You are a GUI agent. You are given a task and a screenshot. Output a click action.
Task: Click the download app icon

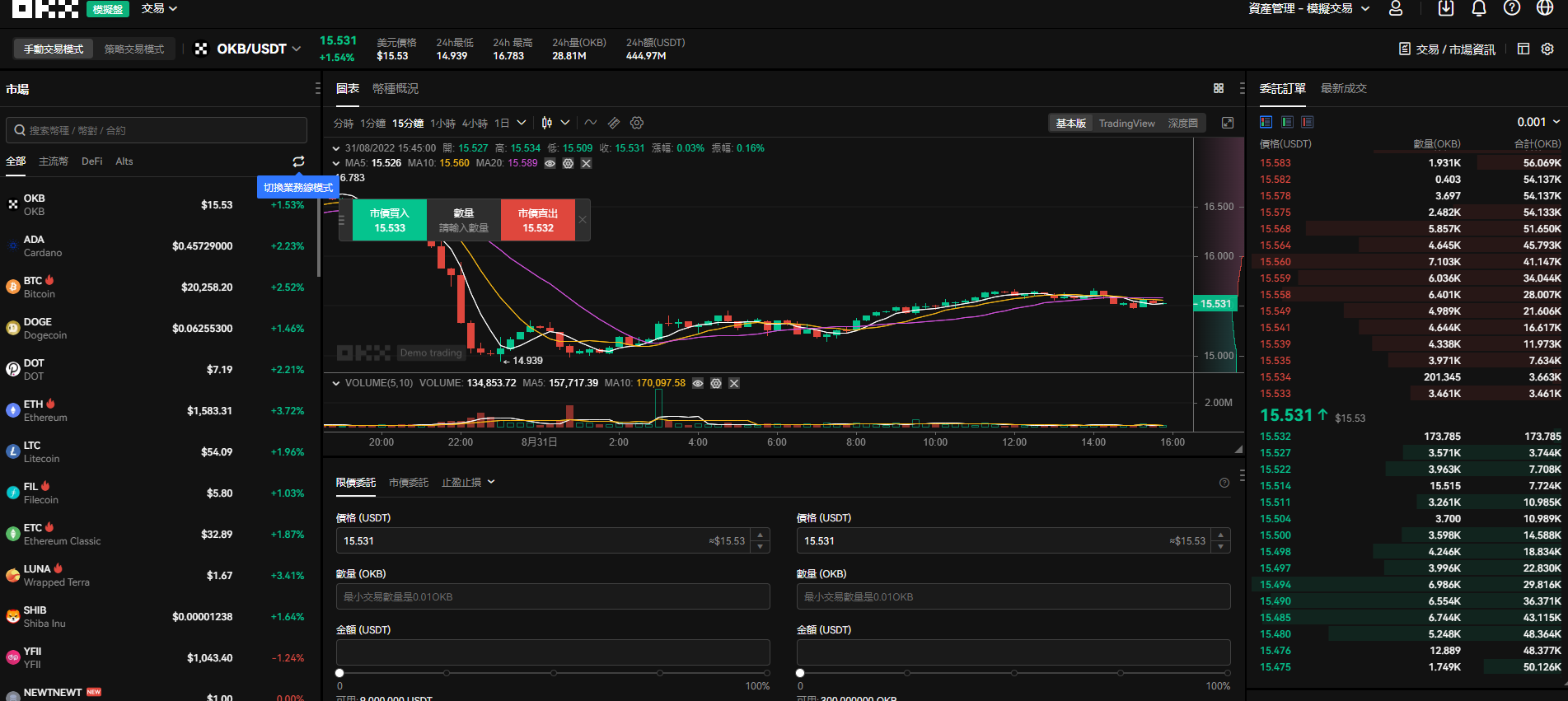point(1446,8)
